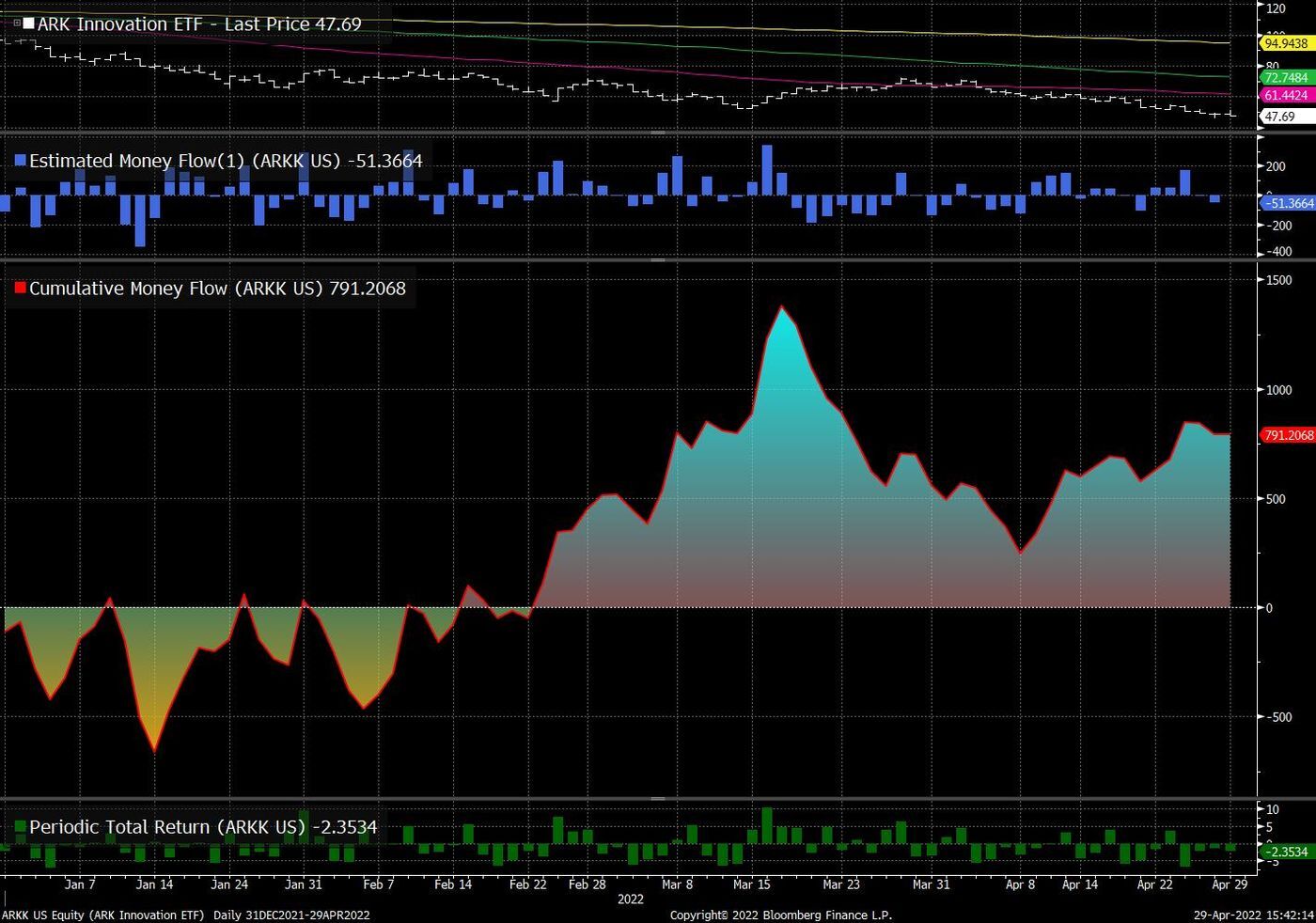Grab the splitter handle below the price panel
The image size is (1316, 923).
[x=658, y=132]
